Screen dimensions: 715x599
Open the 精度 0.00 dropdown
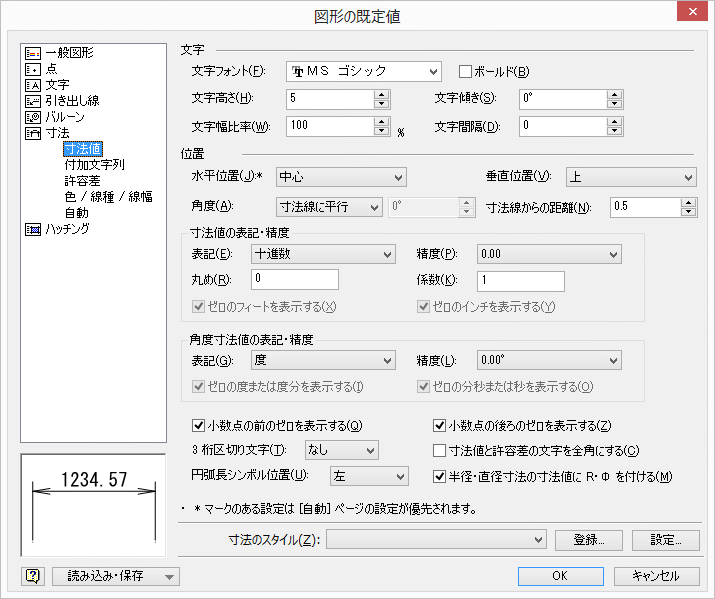pos(549,254)
